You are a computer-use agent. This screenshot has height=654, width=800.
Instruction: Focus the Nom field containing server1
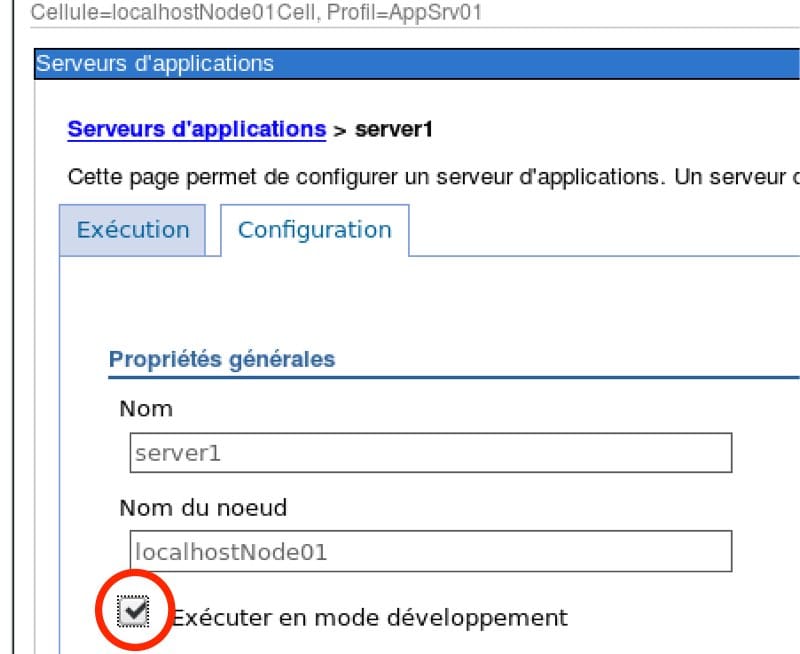coord(430,452)
